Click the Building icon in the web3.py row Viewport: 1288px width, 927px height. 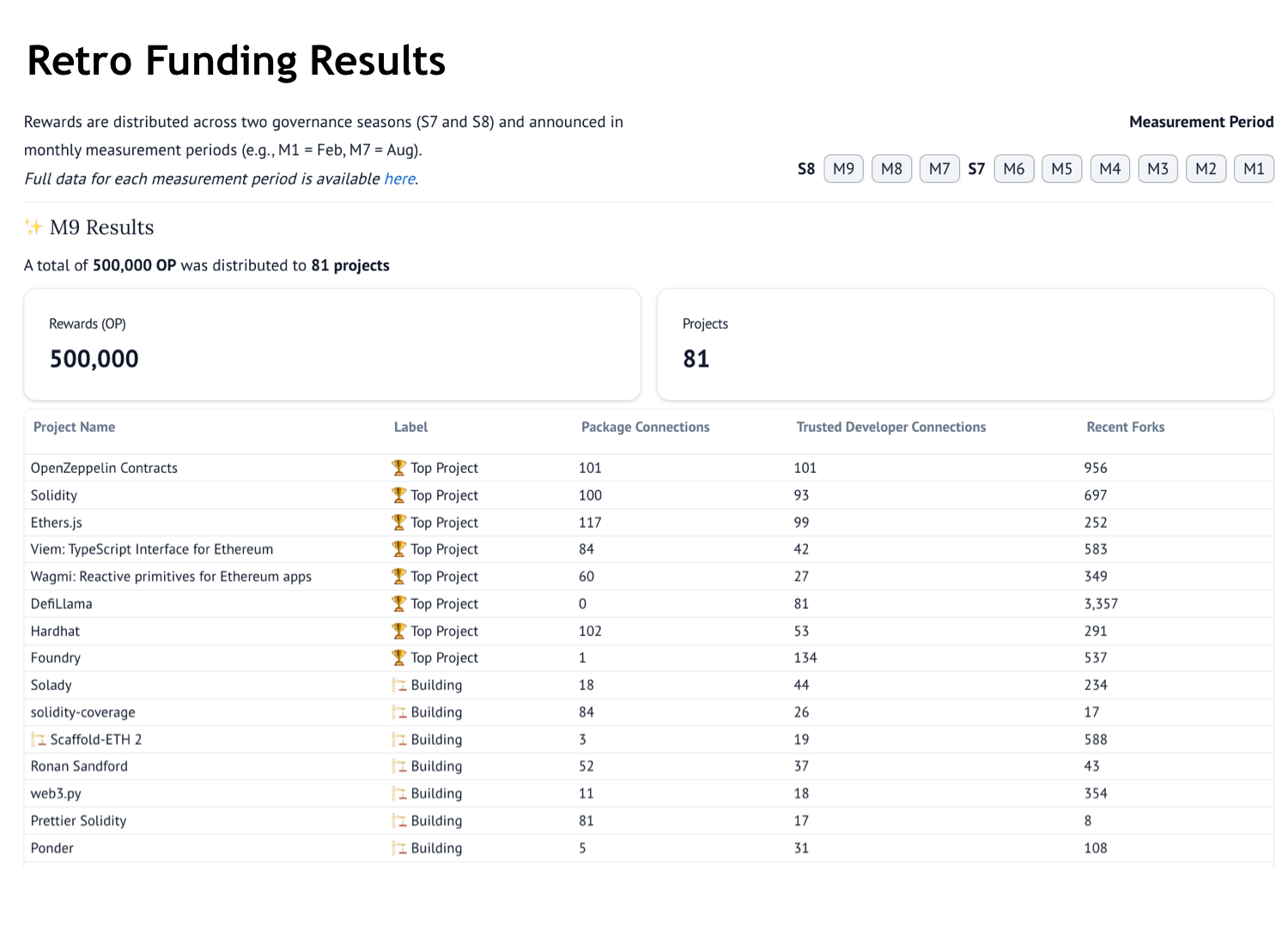click(x=399, y=793)
